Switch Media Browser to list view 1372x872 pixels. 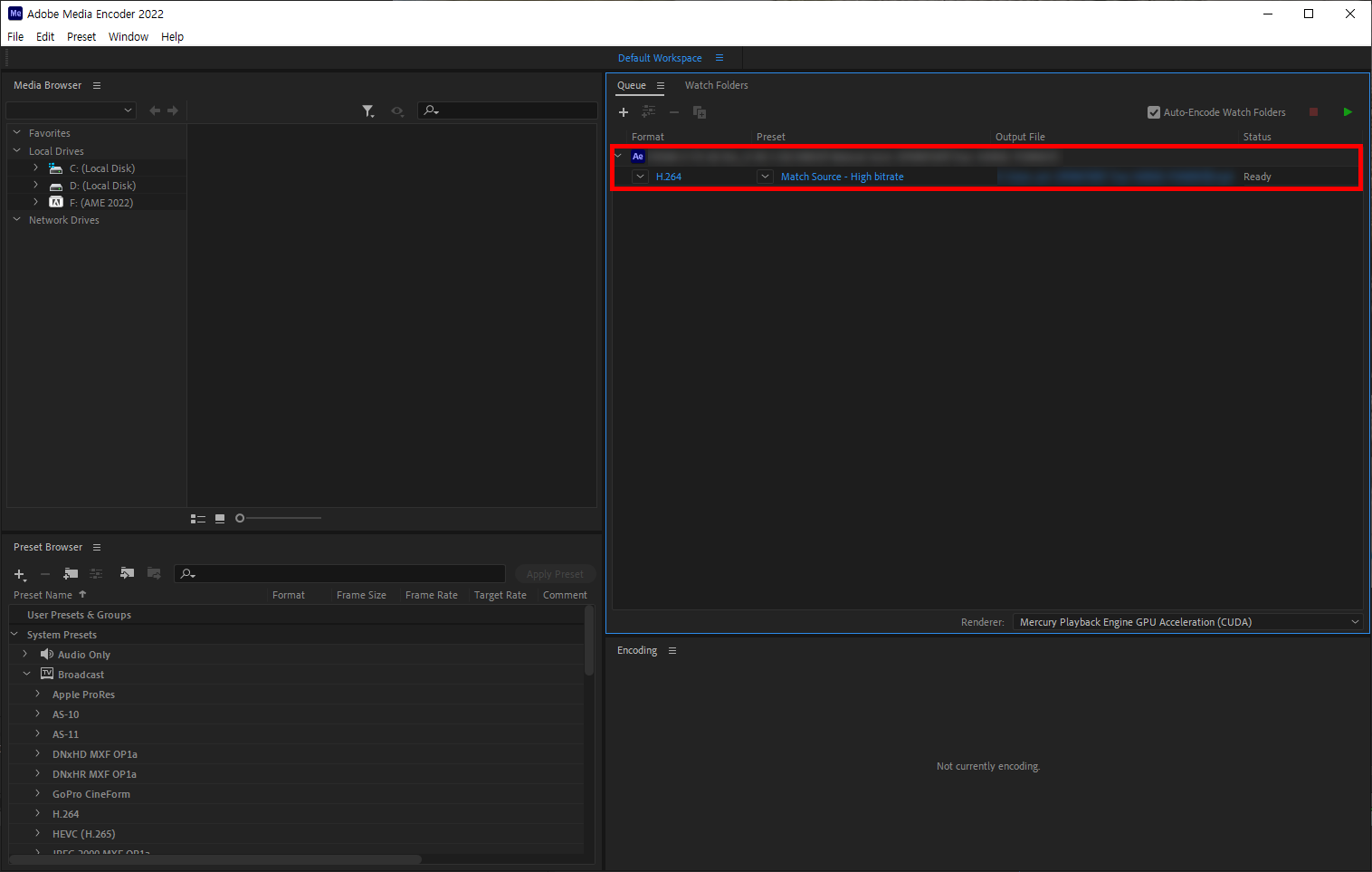(198, 519)
